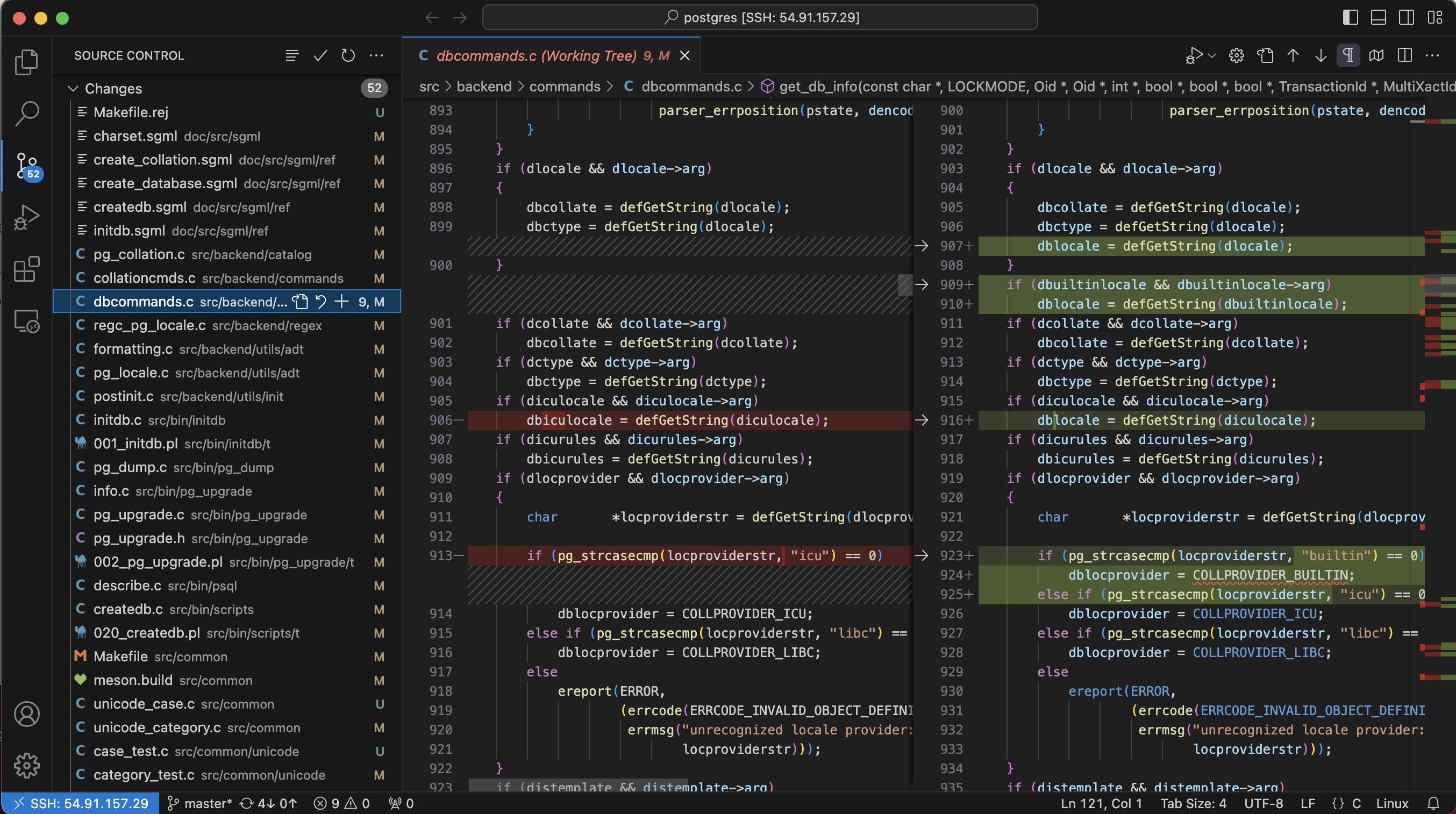
Task: Toggle the primary side bar layout
Action: (1350, 18)
